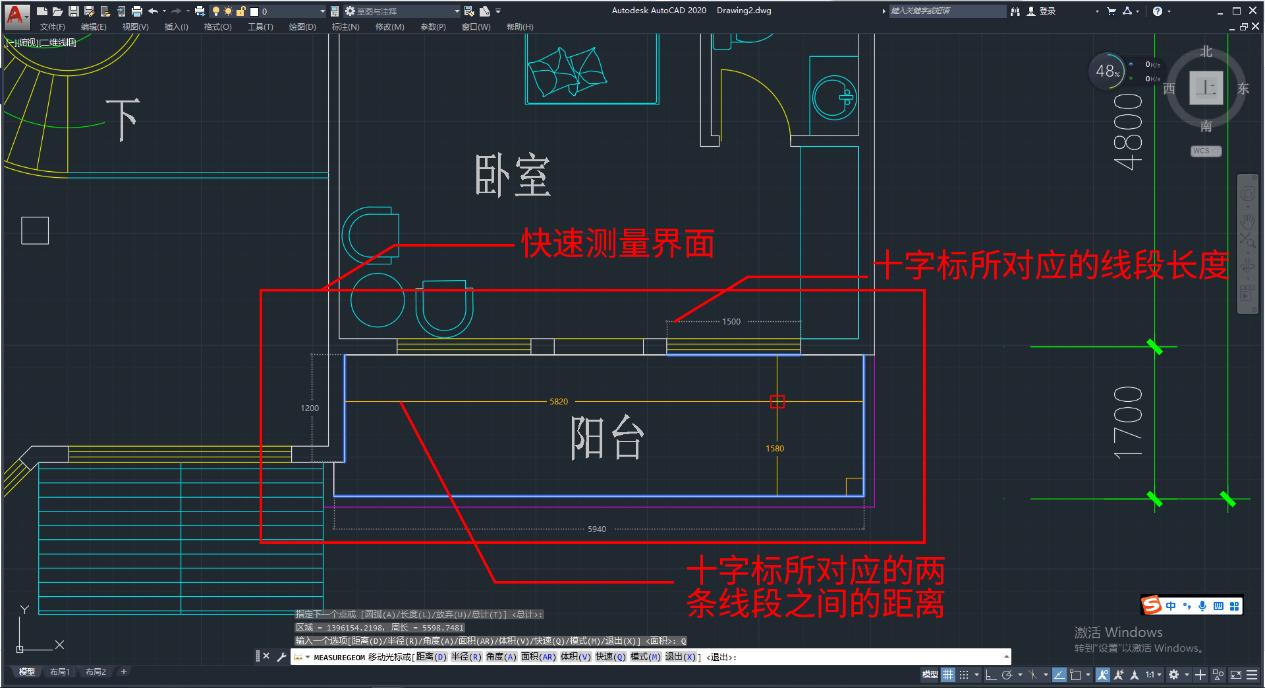Screen dimensions: 1265x688
Task: Toggle Ortho mode in the status bar
Action: point(991,674)
